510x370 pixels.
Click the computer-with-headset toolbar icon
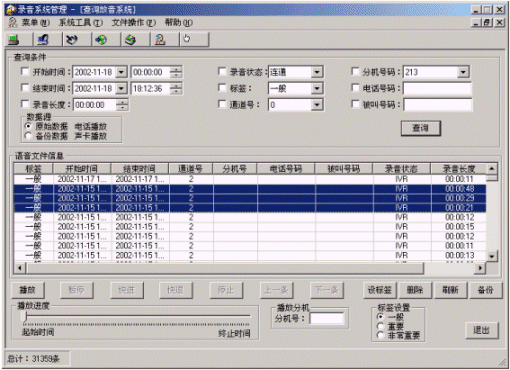[x=43, y=40]
